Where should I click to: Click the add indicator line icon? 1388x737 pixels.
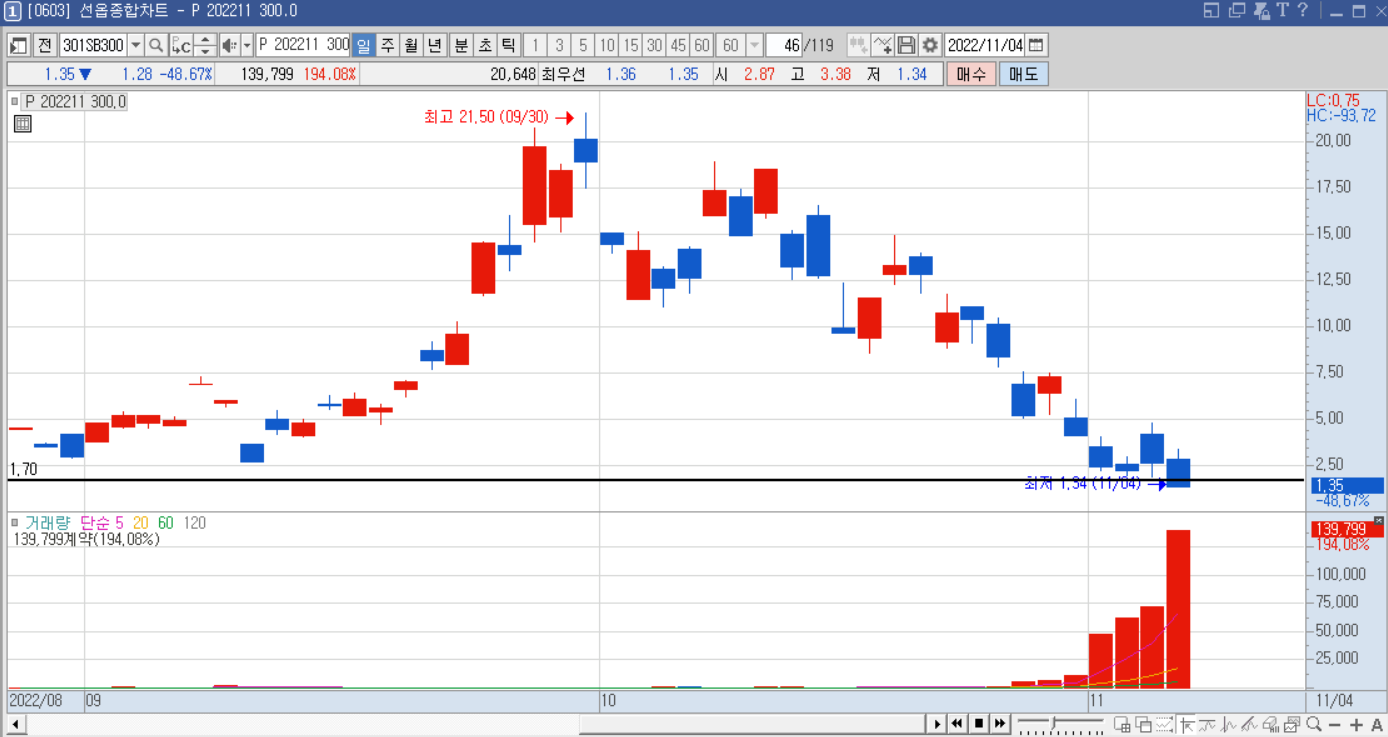click(882, 45)
